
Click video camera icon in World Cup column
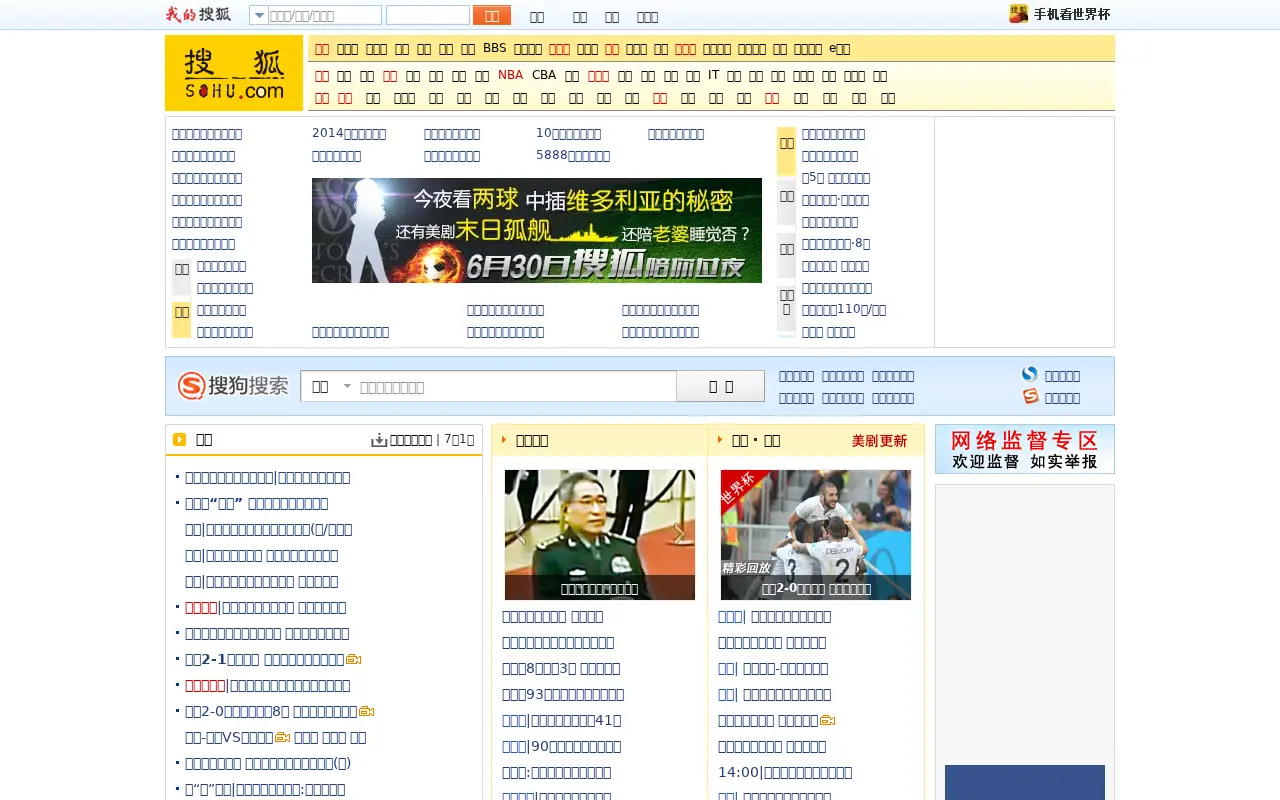click(x=827, y=720)
